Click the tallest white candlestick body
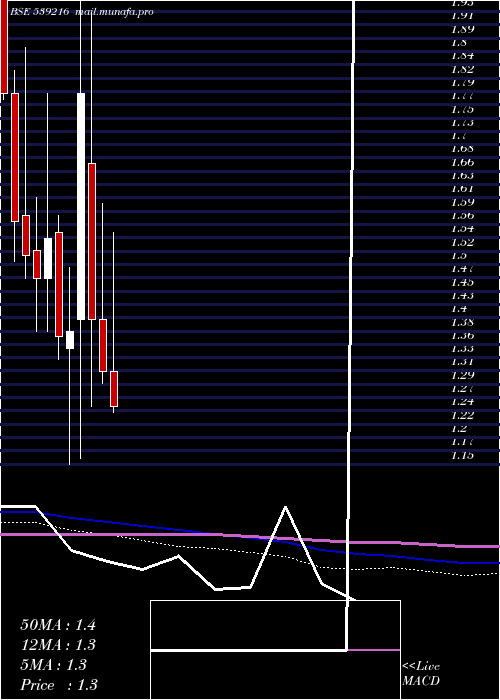Viewport: 500px width, 700px height. 81,206
